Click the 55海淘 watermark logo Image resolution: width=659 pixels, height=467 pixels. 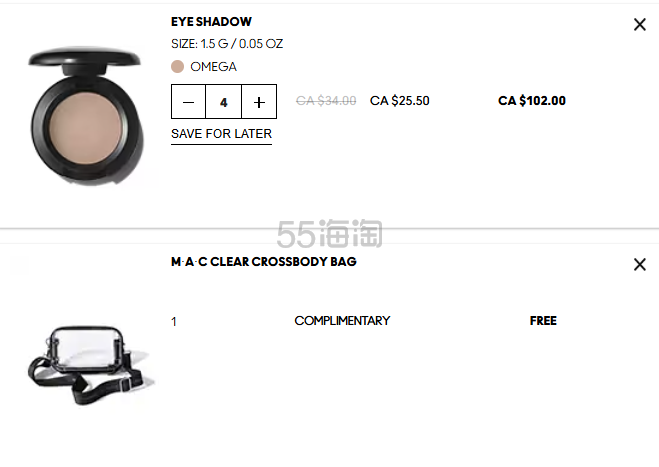click(329, 235)
